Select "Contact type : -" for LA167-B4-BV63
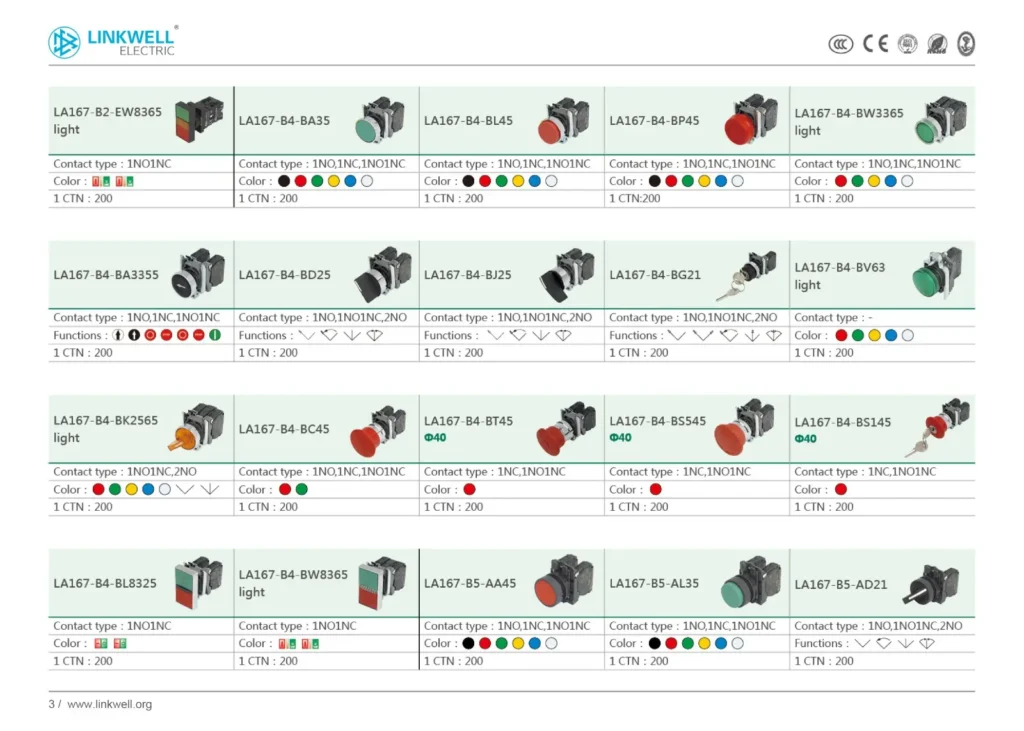 tap(833, 317)
